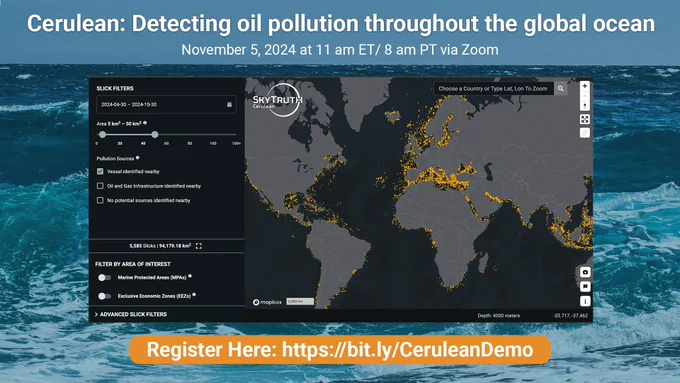Expand Advanced Slick Filters section
This screenshot has height=383, width=680.
pyautogui.click(x=131, y=314)
